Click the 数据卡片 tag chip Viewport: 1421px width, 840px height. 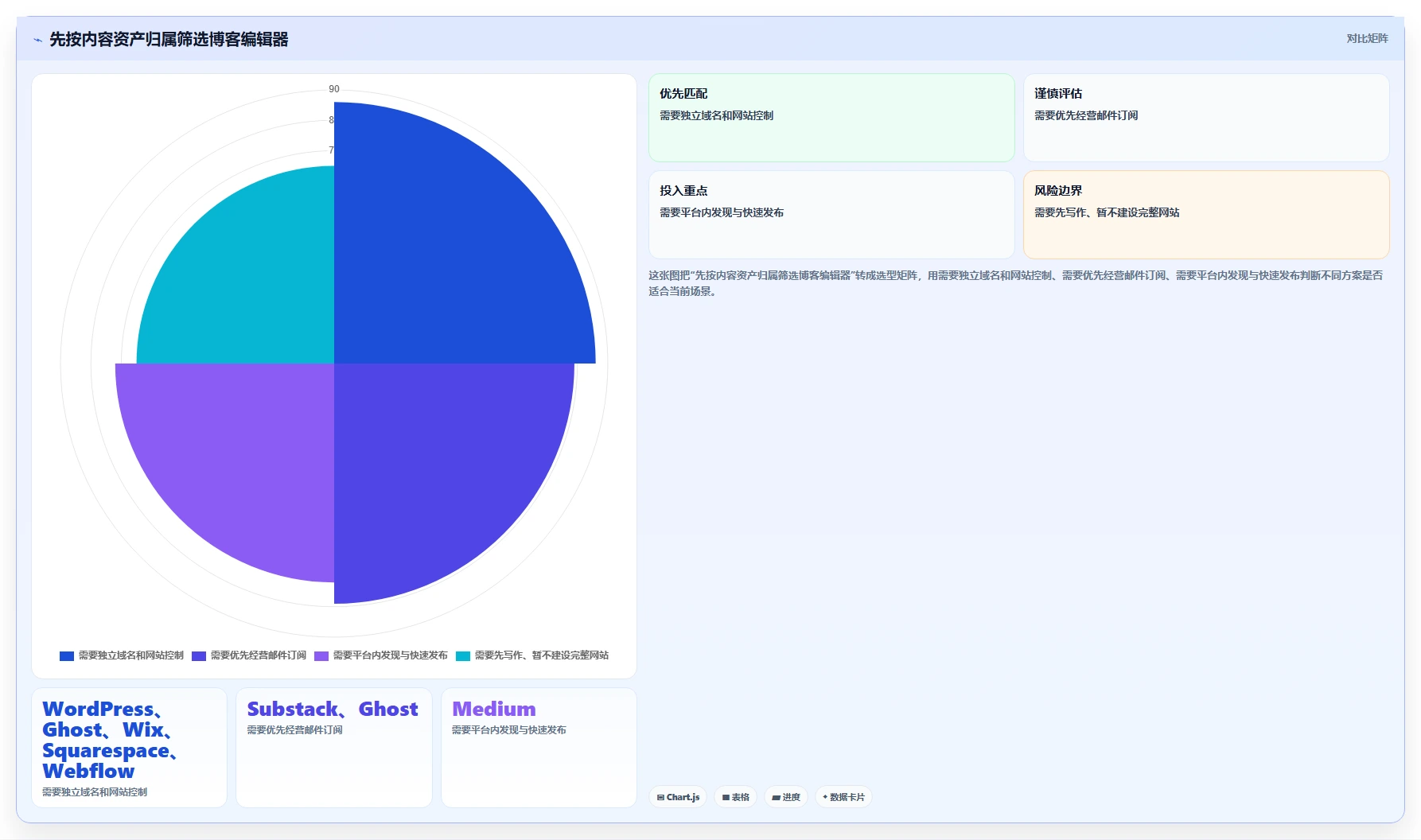[x=843, y=797]
